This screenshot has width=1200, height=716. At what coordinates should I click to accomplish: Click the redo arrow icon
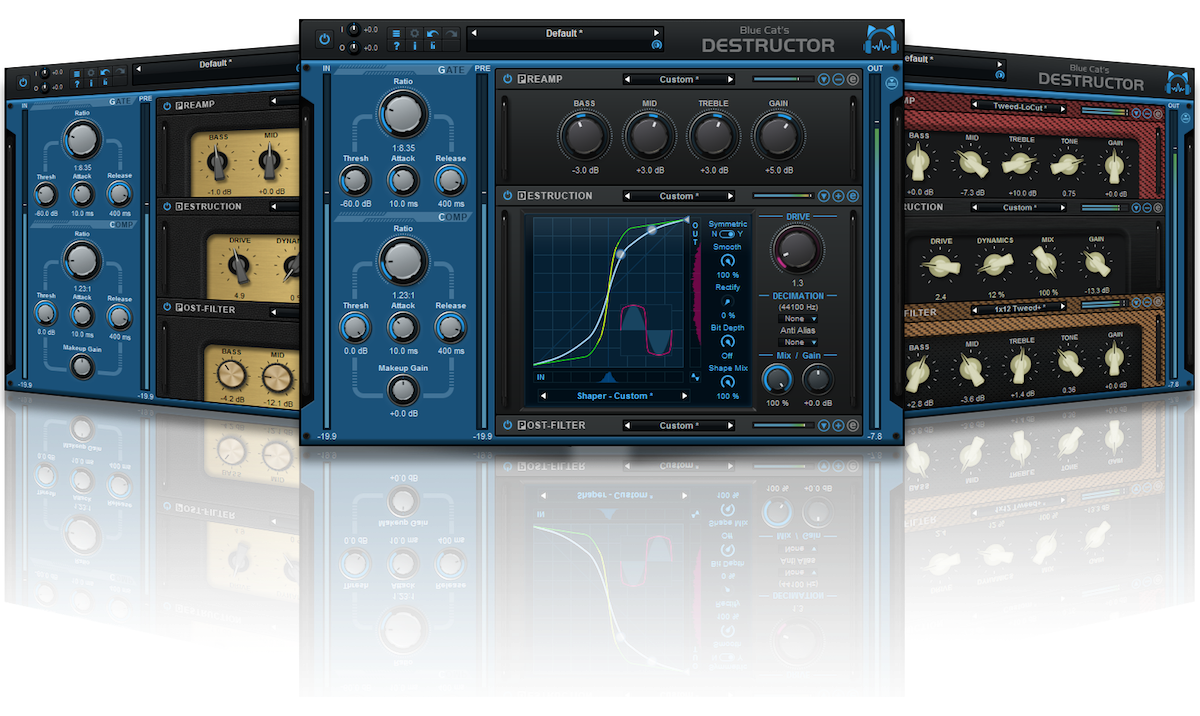(450, 33)
